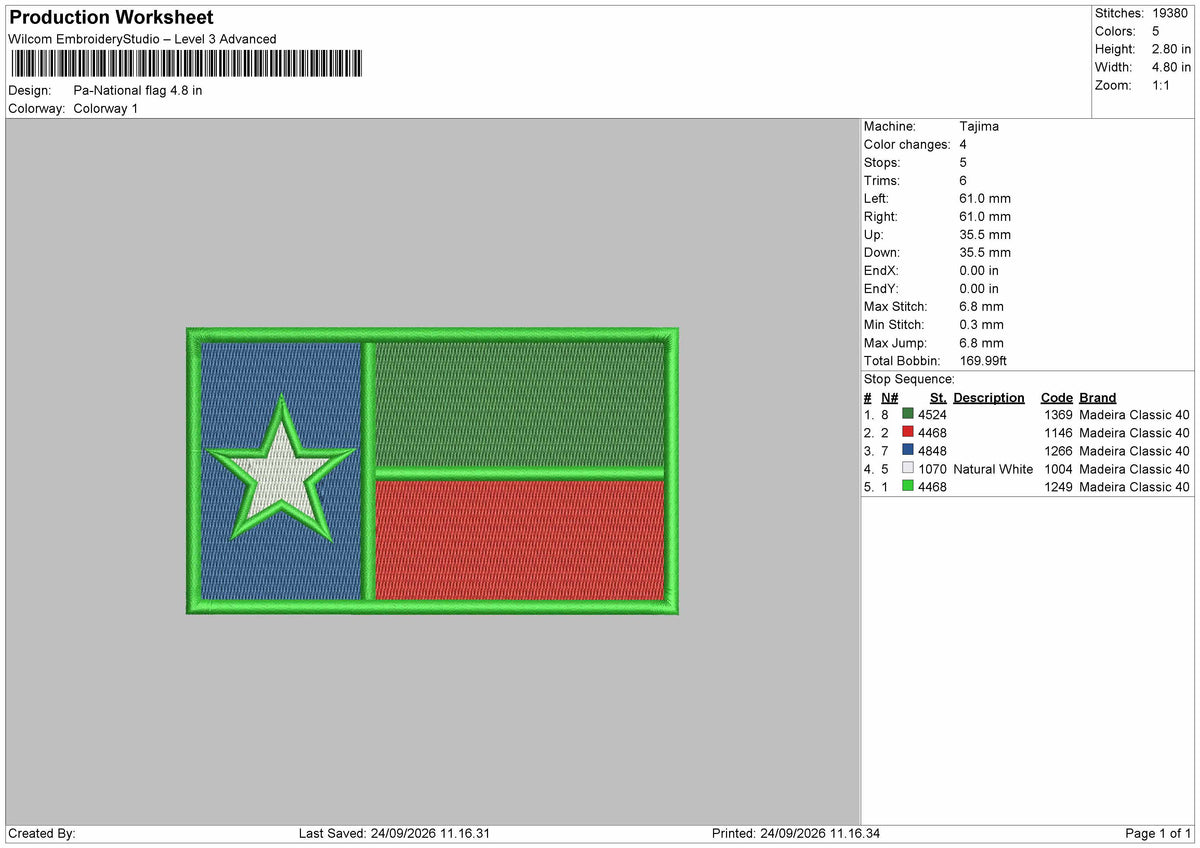This screenshot has width=1200, height=848.
Task: Click thread code '1266'
Action: click(1058, 450)
